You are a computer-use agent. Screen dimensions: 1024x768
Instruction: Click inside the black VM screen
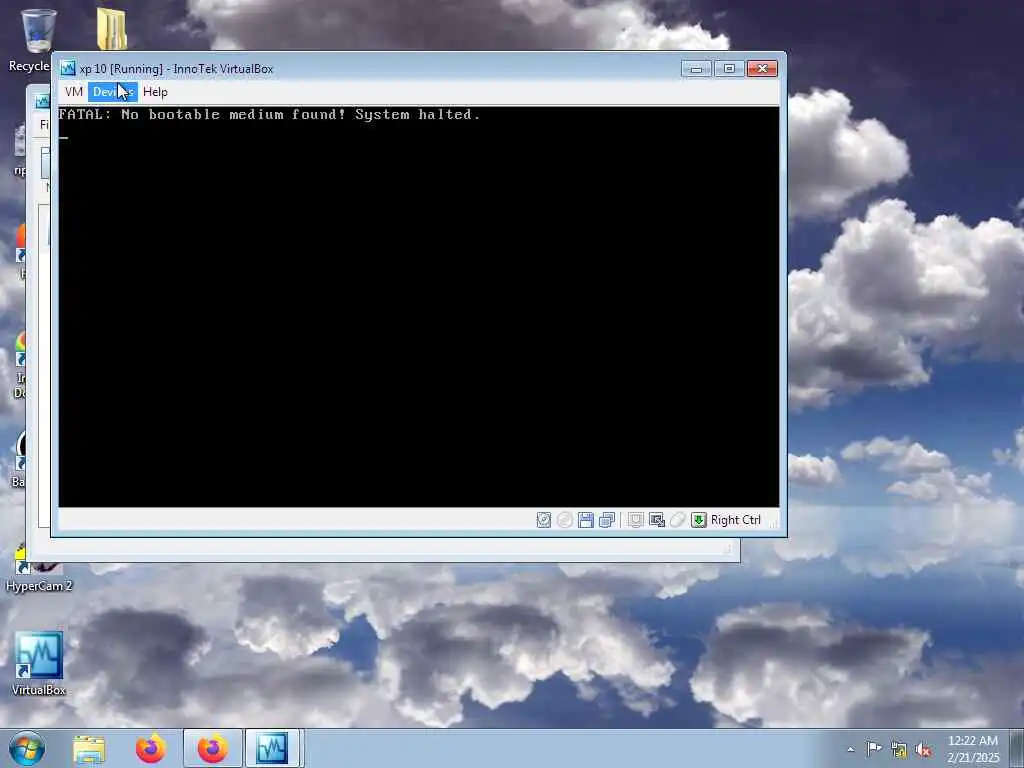pyautogui.click(x=419, y=307)
